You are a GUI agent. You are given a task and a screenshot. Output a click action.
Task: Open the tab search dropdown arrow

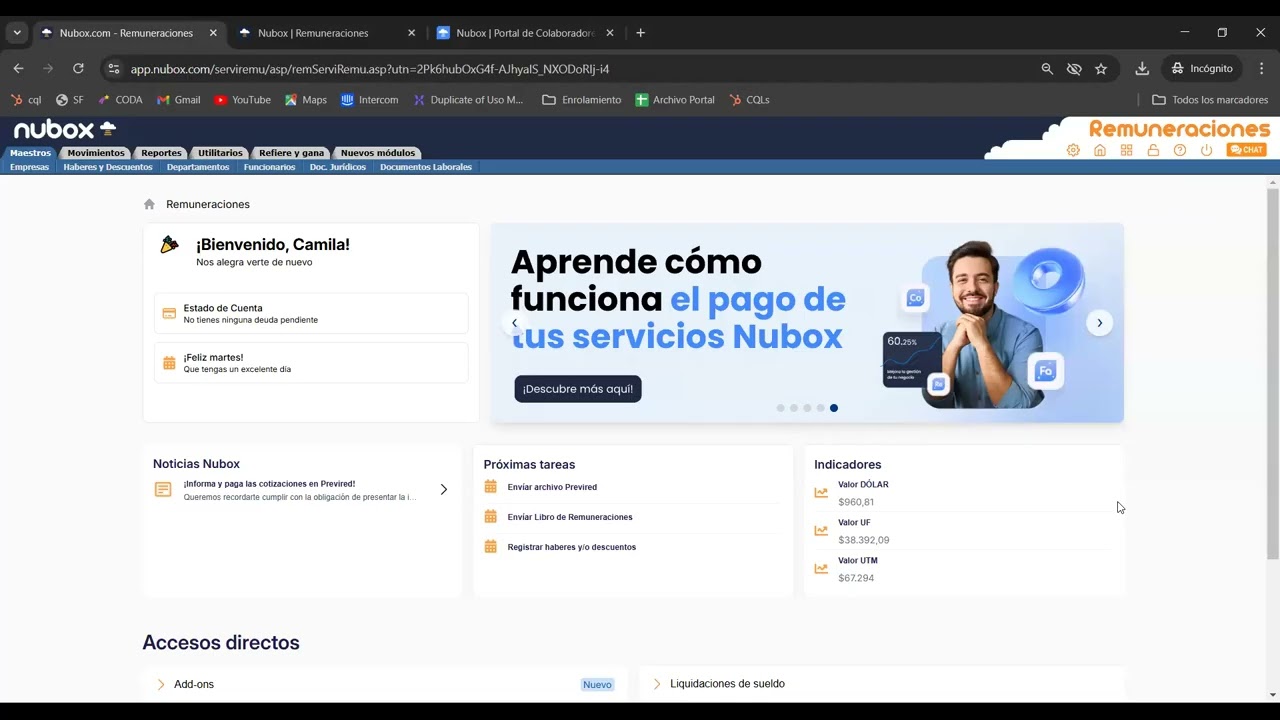pos(17,33)
